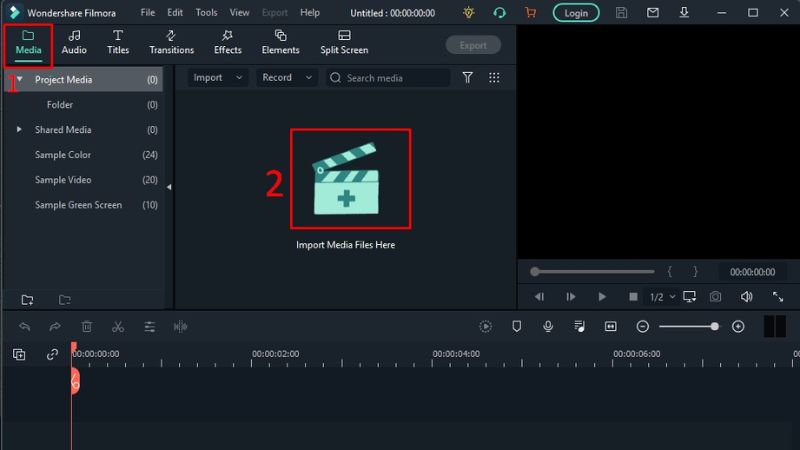Click the microphone voiceover record icon
This screenshot has height=450, width=800.
(548, 326)
